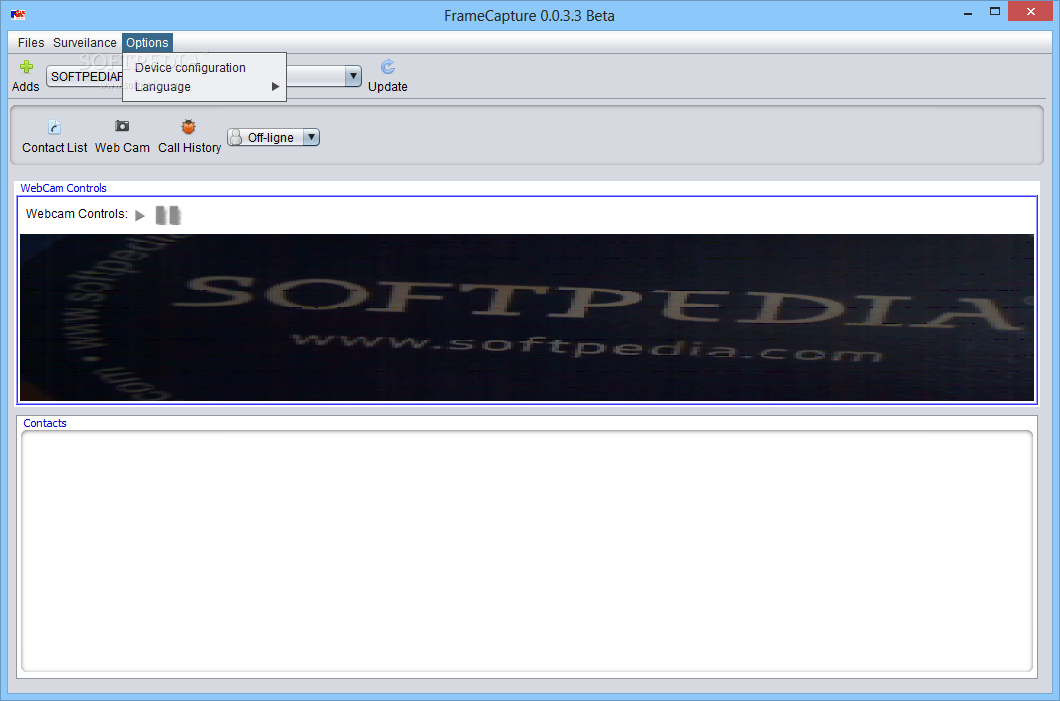Start webcam with the play button
Image resolution: width=1060 pixels, height=701 pixels.
(x=140, y=215)
